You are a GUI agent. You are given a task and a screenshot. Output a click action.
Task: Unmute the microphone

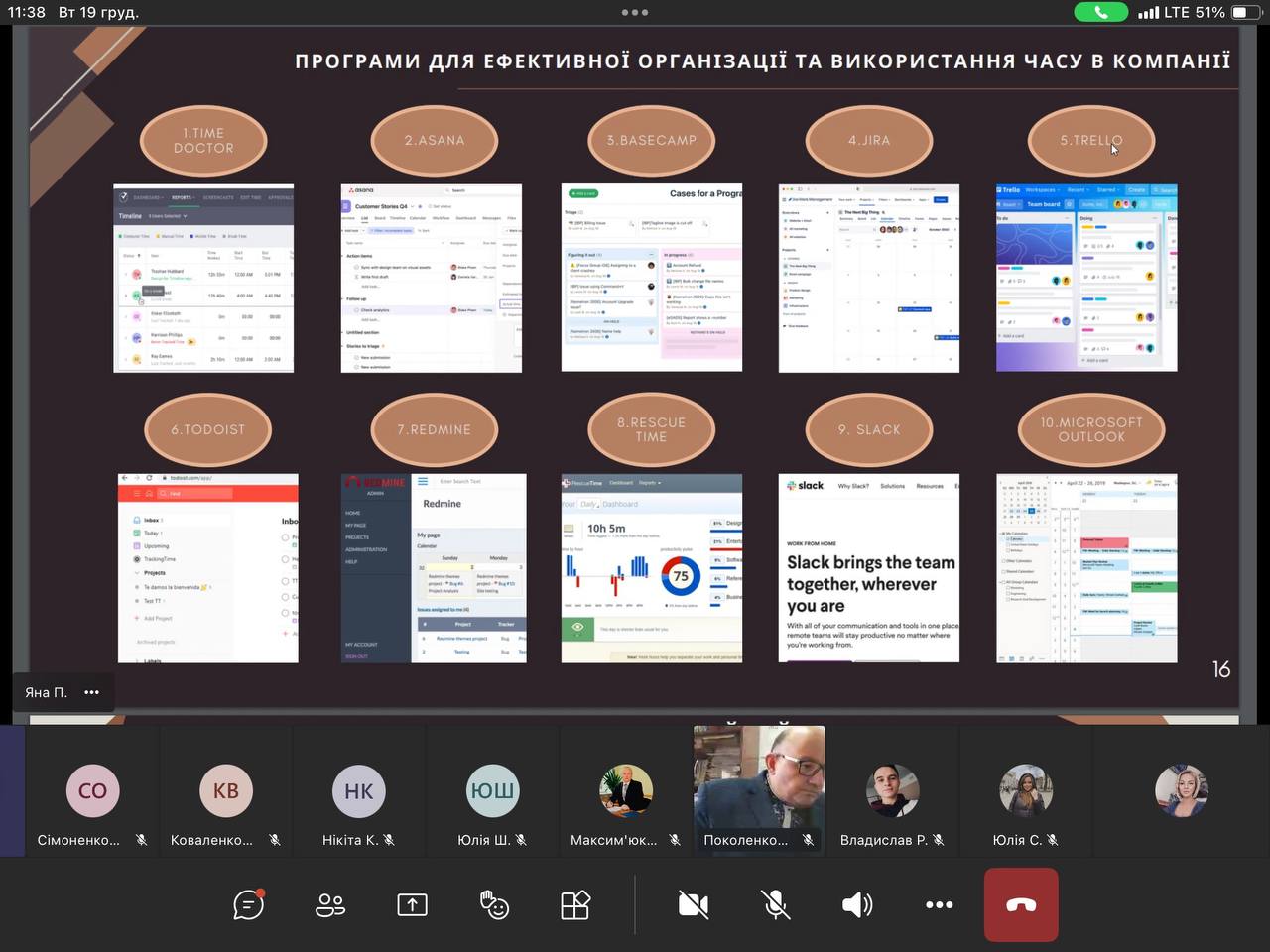click(x=775, y=904)
